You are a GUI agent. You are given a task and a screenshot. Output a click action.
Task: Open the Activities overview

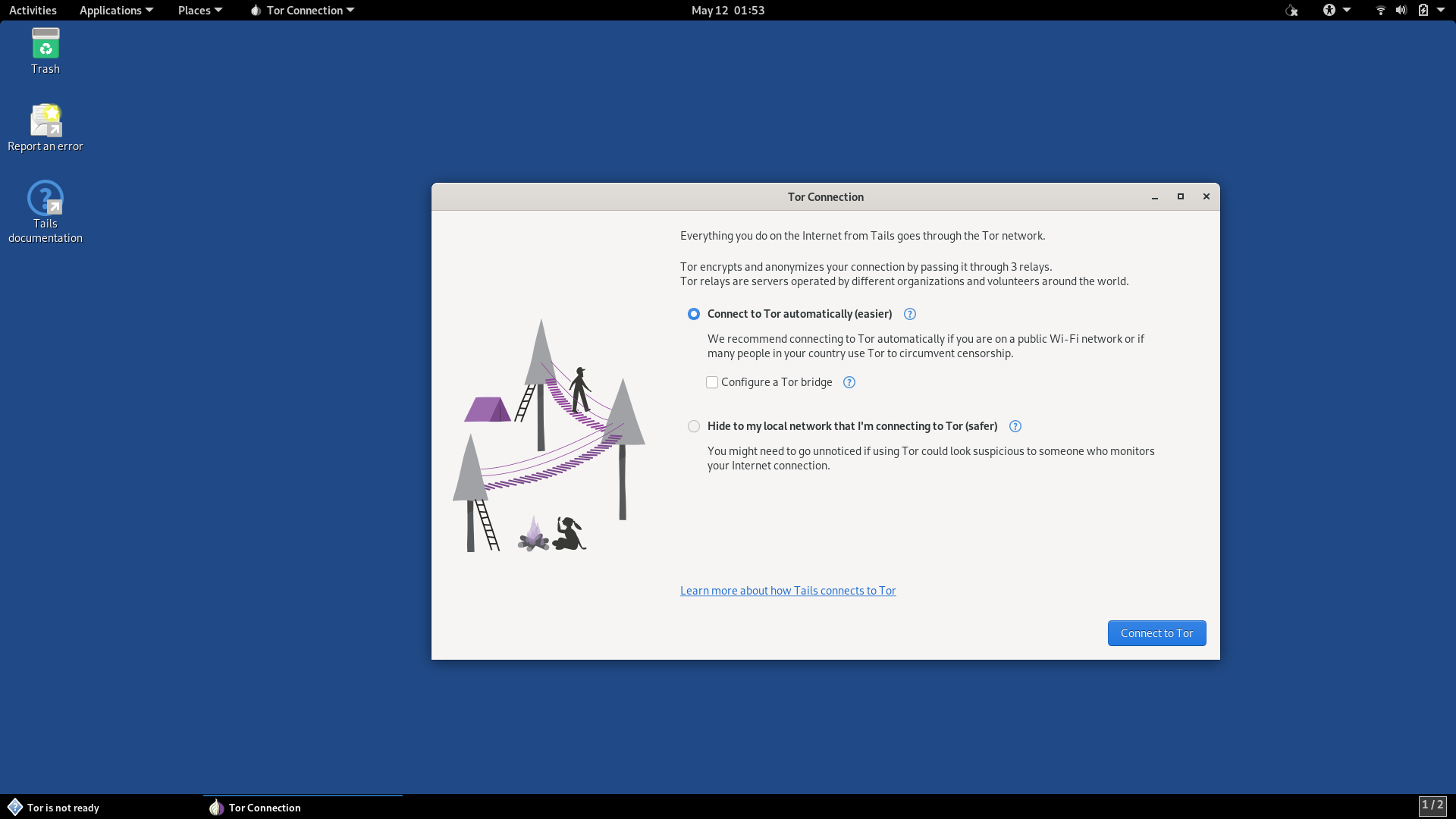point(33,11)
